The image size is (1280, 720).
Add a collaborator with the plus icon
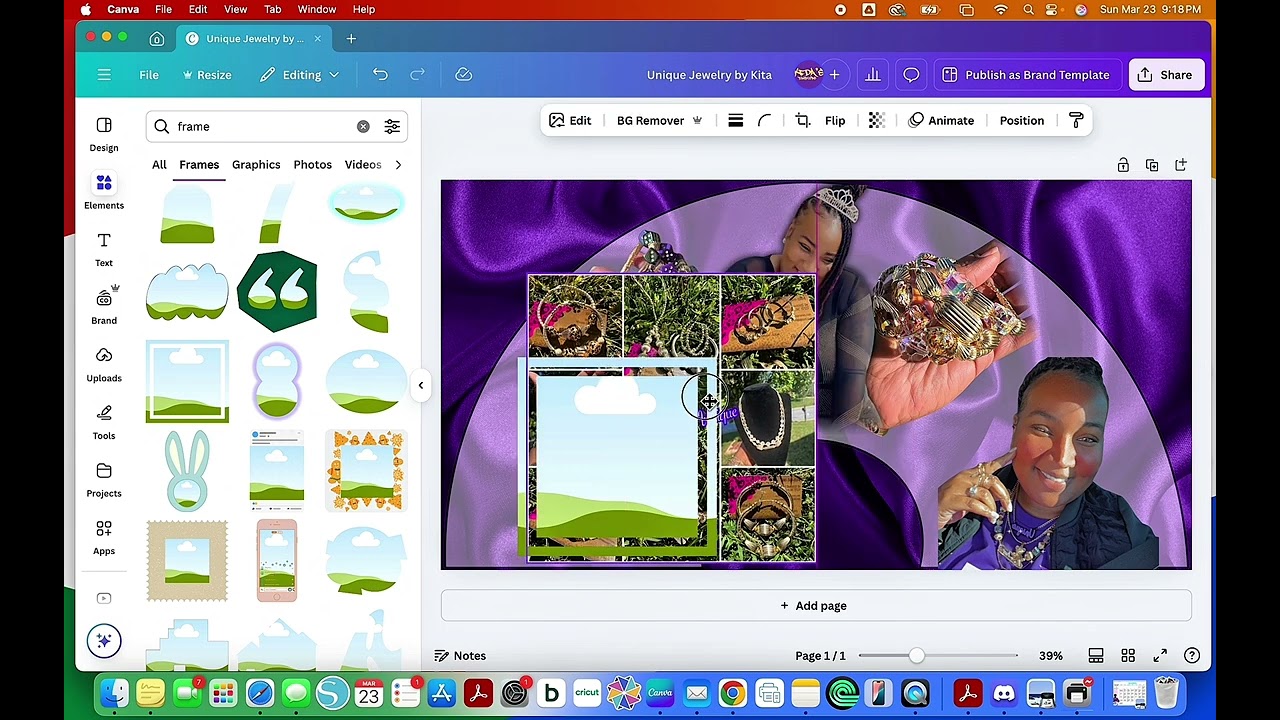coord(834,75)
